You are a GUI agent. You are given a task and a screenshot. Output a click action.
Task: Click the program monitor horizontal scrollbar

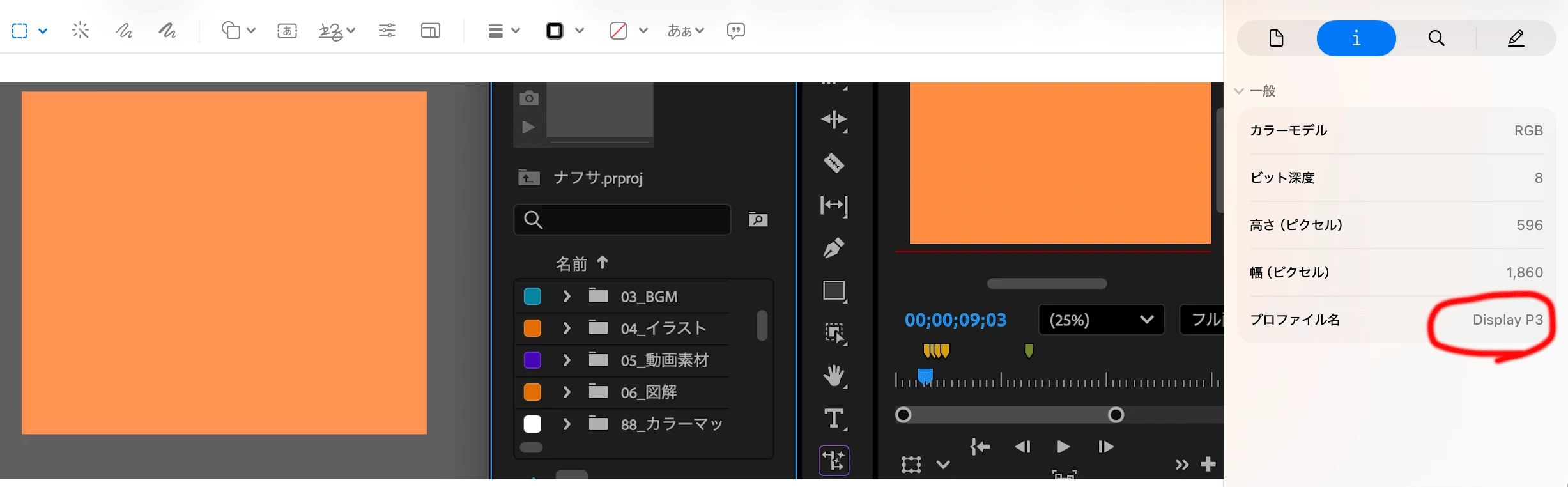(1047, 284)
